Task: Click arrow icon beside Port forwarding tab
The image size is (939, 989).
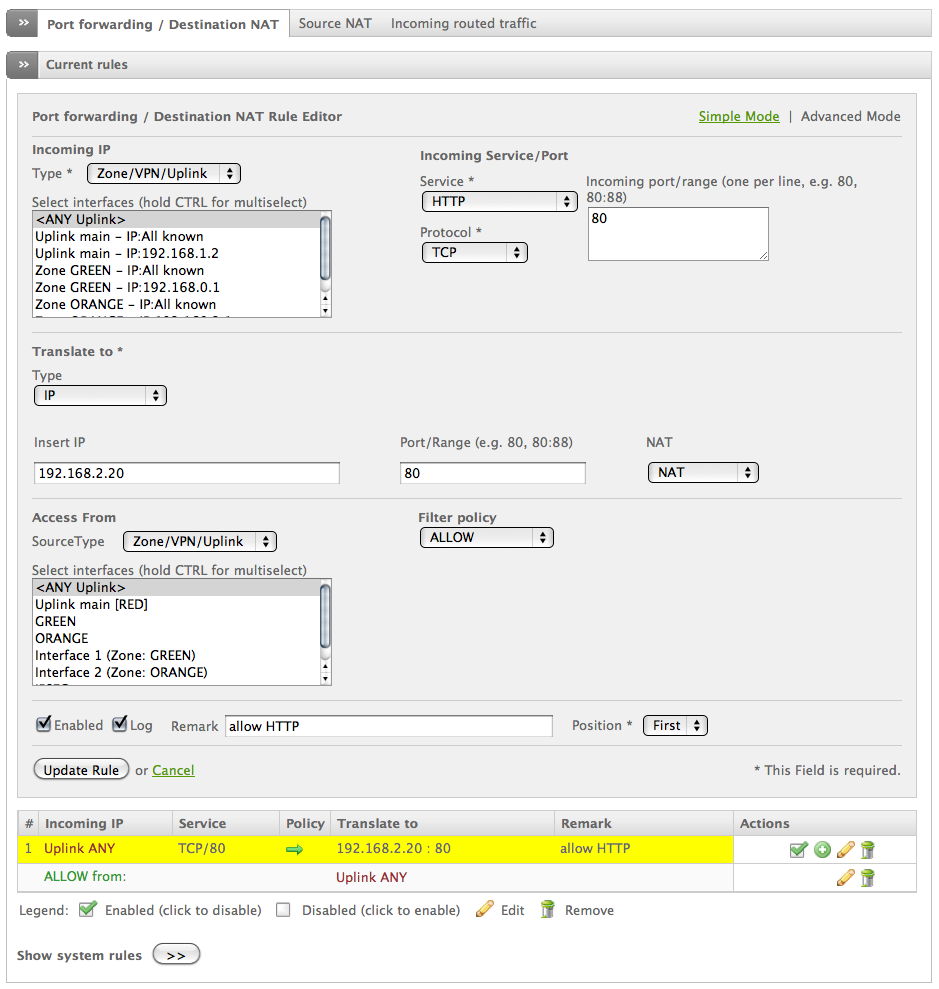Action: [23, 23]
